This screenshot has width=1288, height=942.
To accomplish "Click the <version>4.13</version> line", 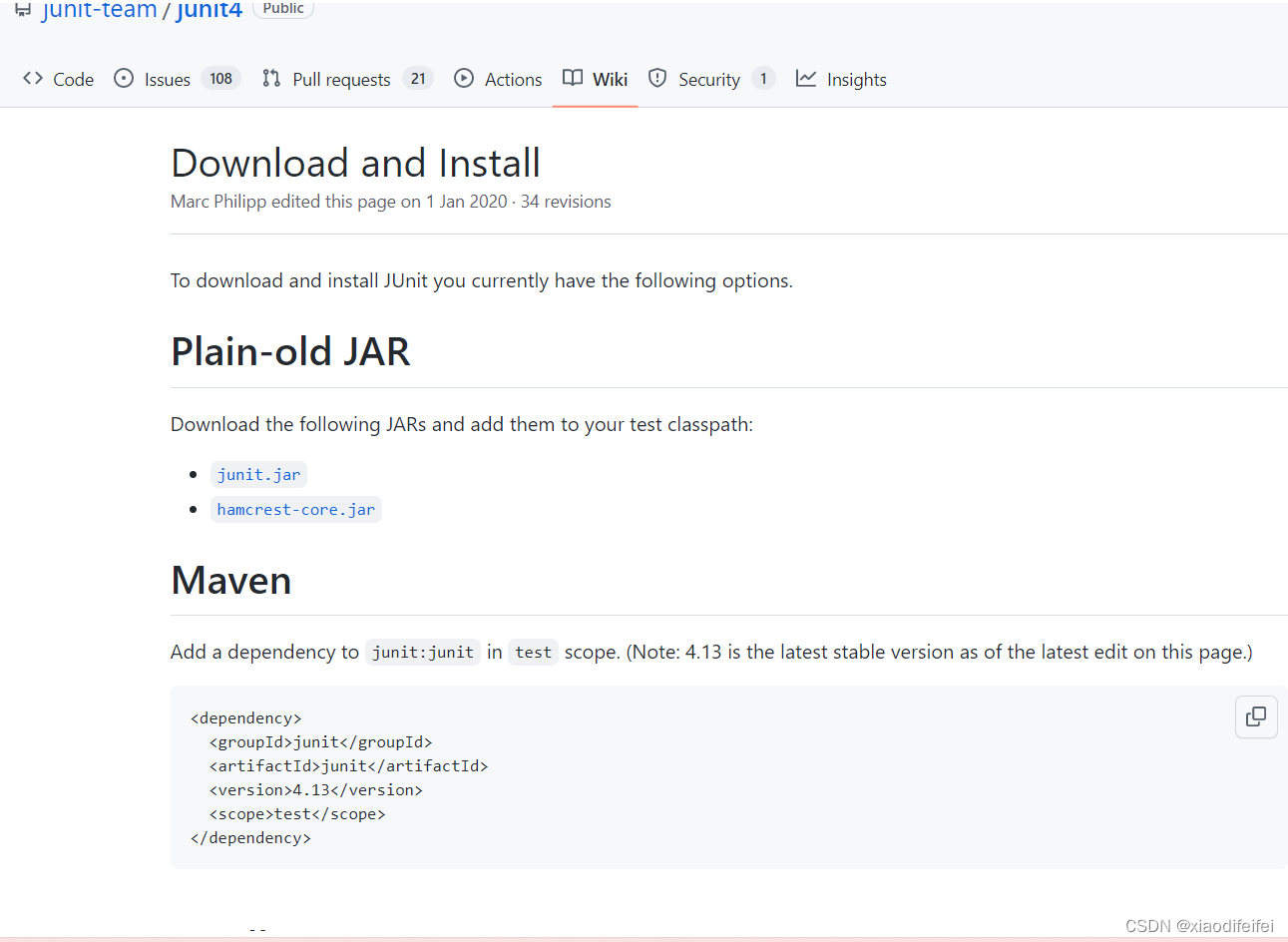I will 315,790.
